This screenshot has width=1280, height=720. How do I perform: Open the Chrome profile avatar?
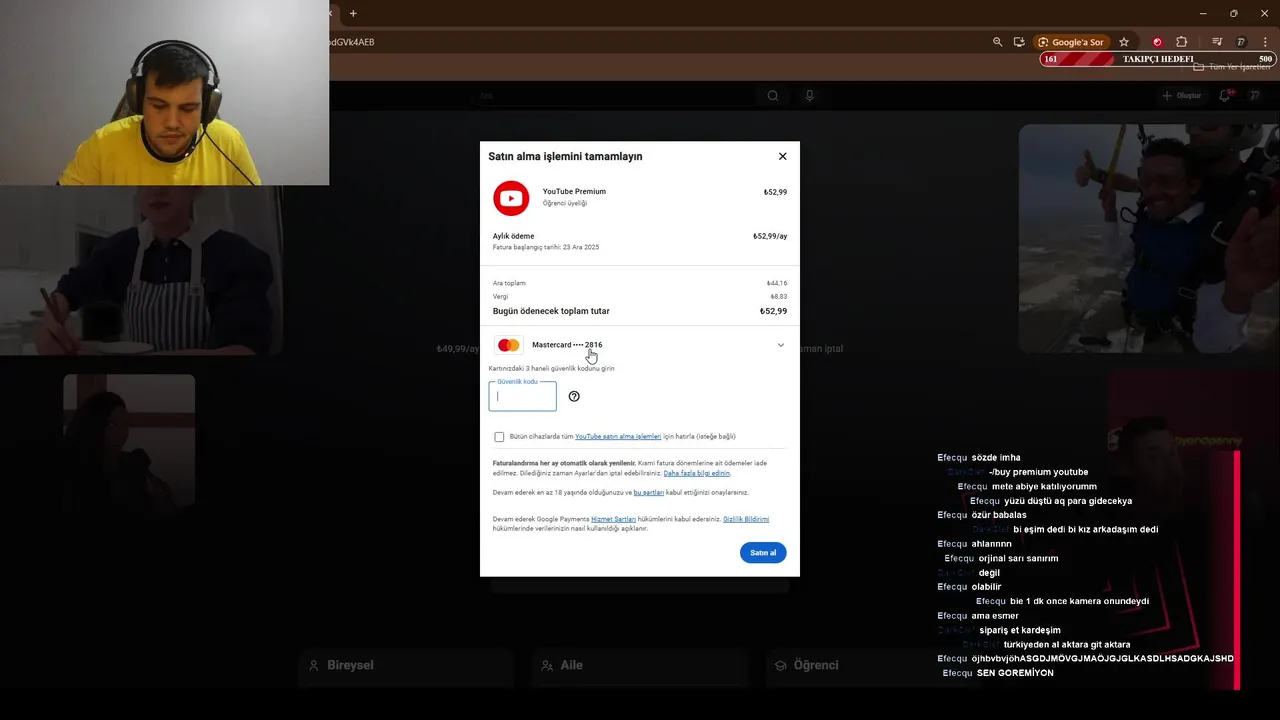[x=1241, y=42]
